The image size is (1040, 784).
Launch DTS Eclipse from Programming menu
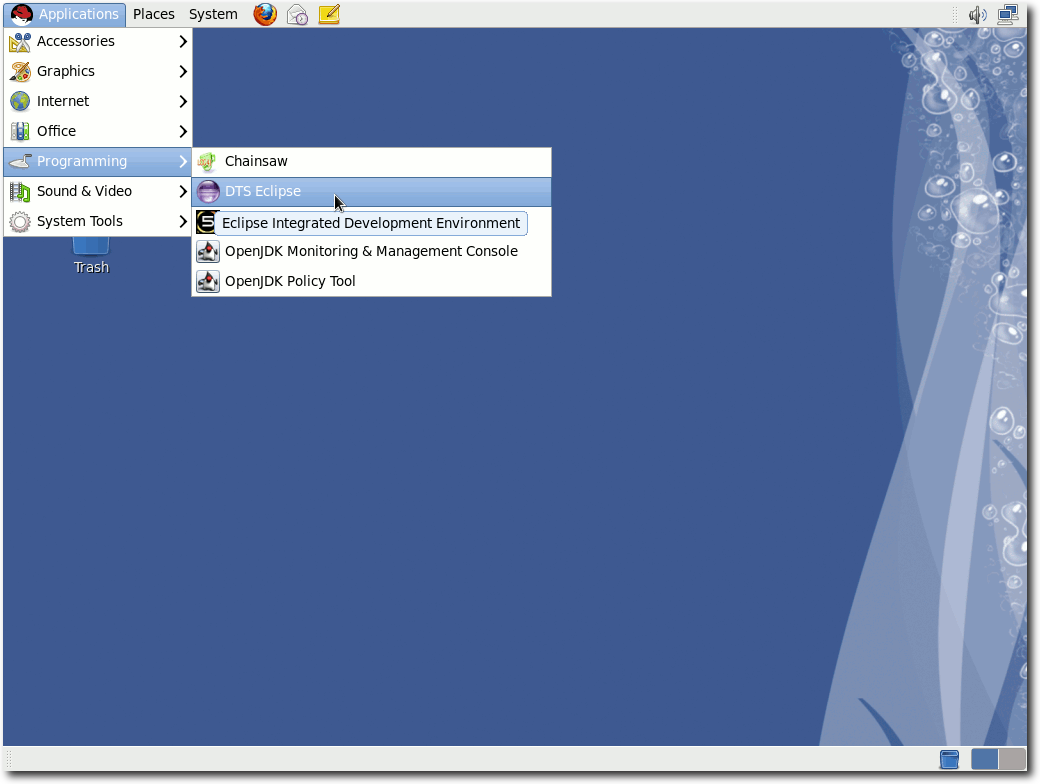[x=263, y=192]
